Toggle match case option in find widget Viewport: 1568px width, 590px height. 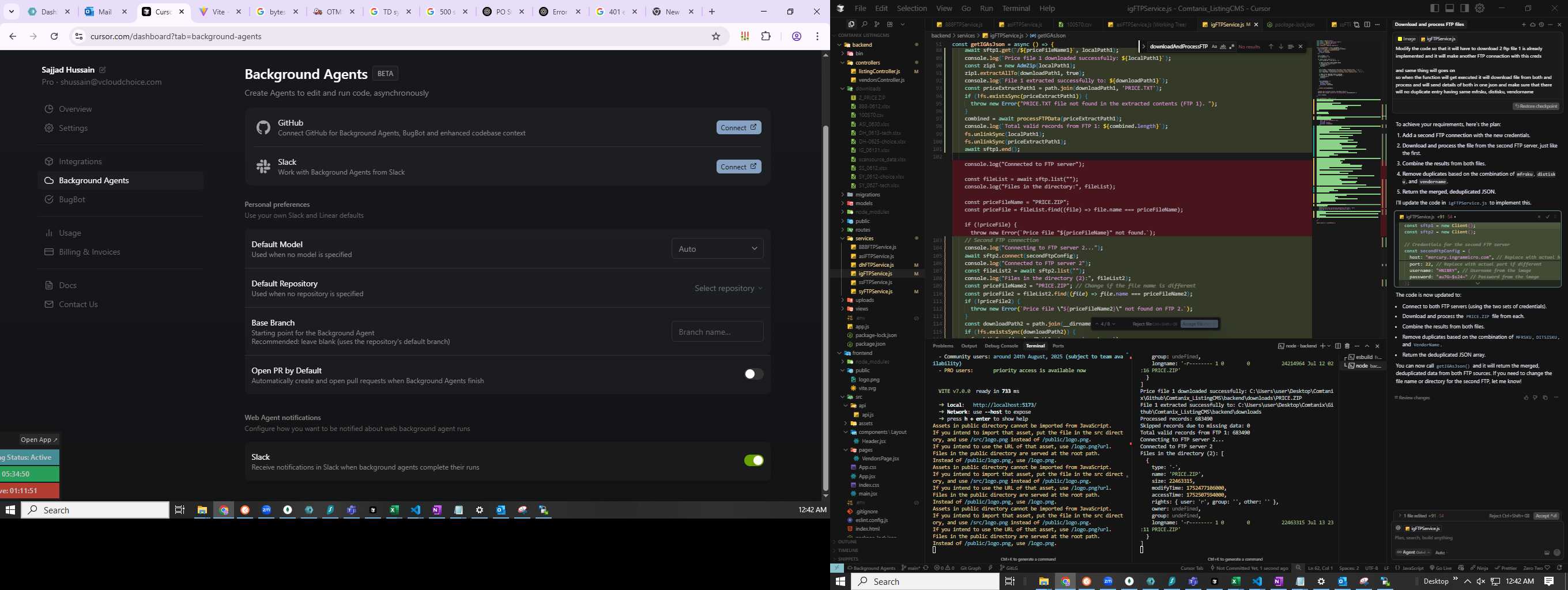[1215, 47]
